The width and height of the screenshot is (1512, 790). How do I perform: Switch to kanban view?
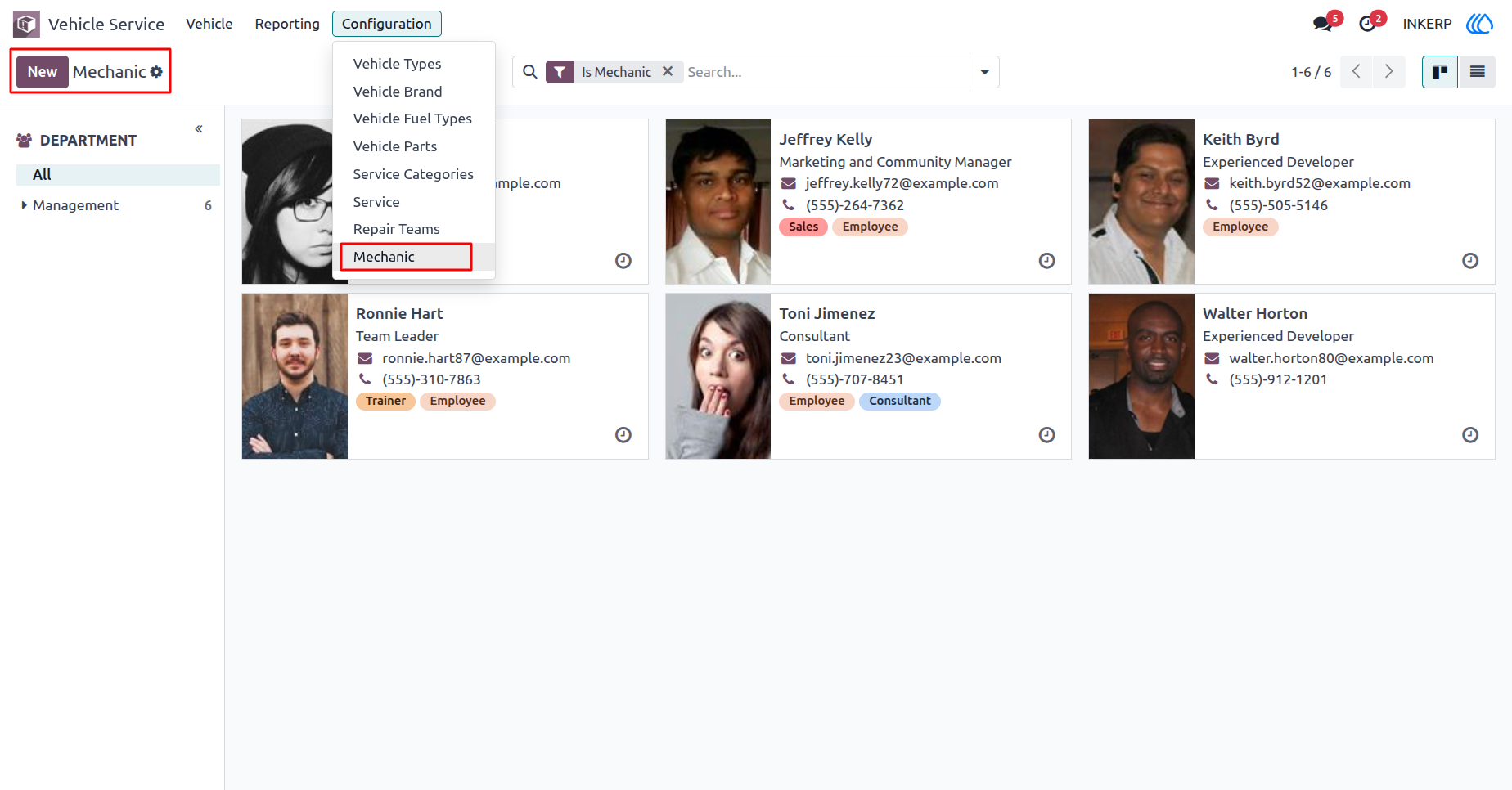tap(1440, 72)
